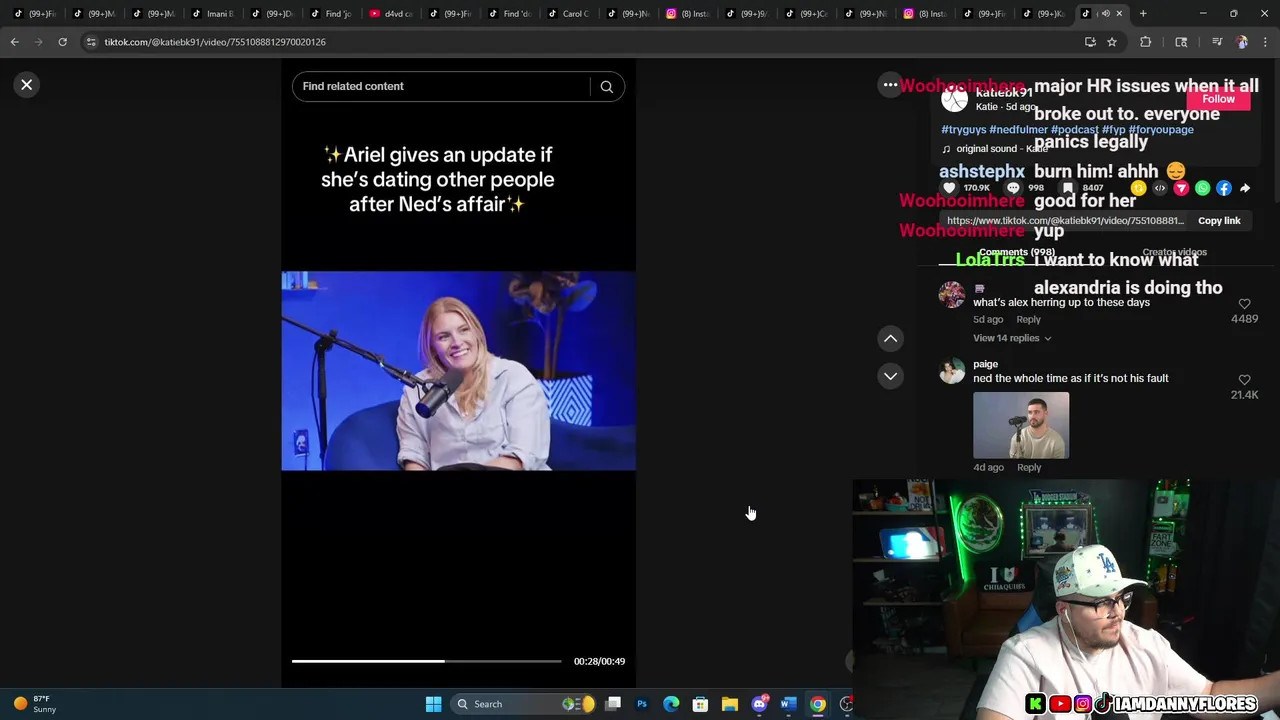This screenshot has width=1280, height=720.
Task: Like paige's comment with heart icon
Action: pyautogui.click(x=1244, y=380)
